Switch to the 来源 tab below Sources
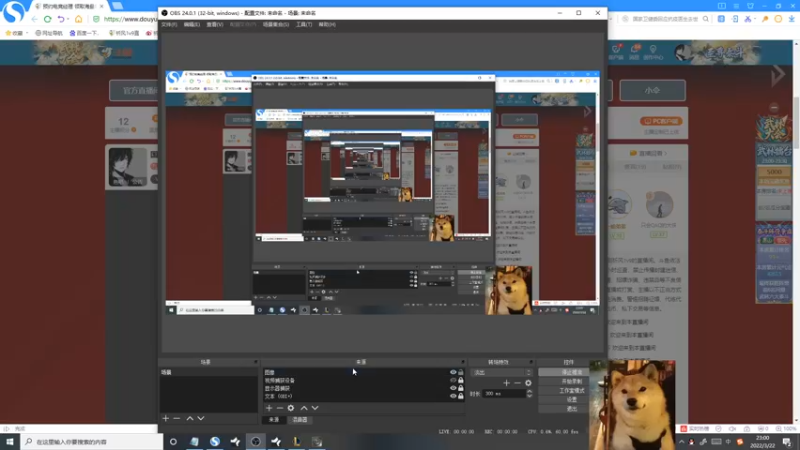Viewport: 800px width, 450px height. click(274, 419)
